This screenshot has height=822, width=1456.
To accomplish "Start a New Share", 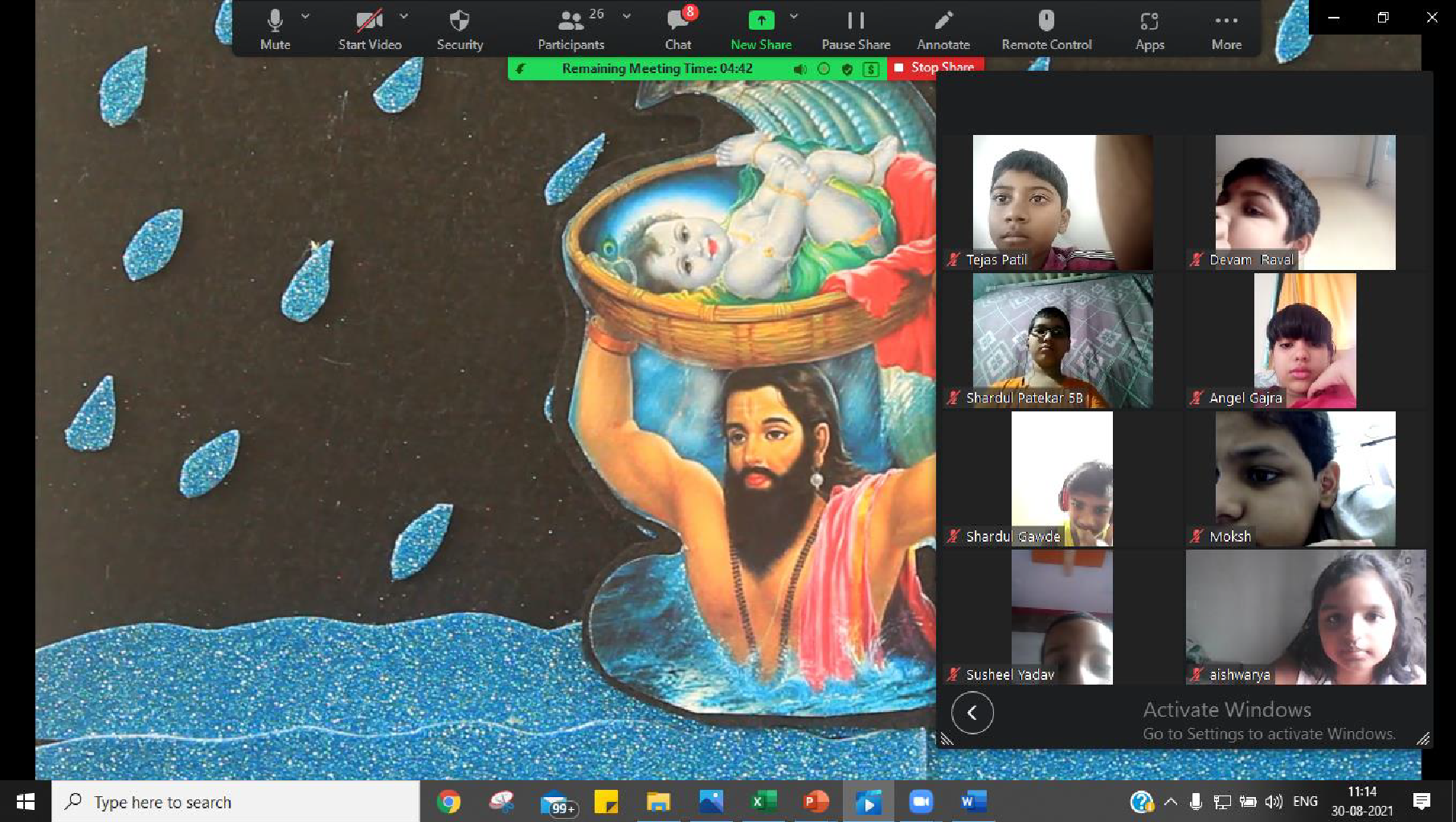I will point(761,29).
